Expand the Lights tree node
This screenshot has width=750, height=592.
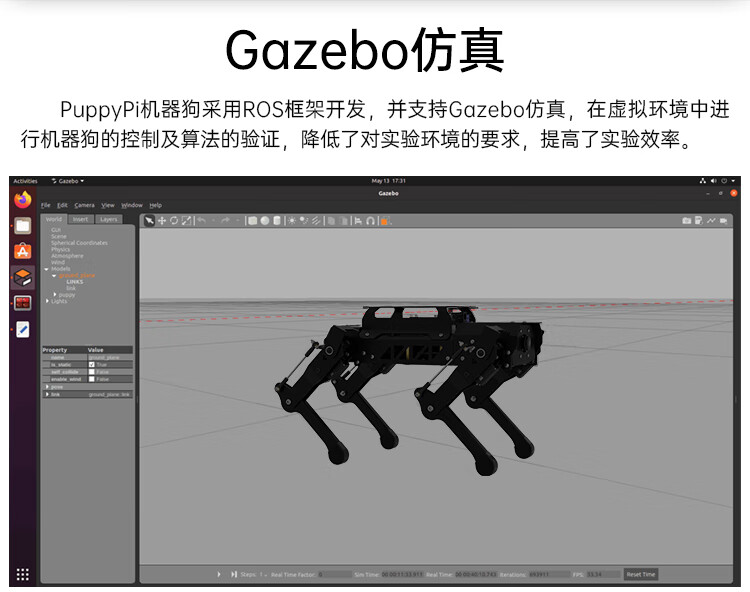click(46, 301)
